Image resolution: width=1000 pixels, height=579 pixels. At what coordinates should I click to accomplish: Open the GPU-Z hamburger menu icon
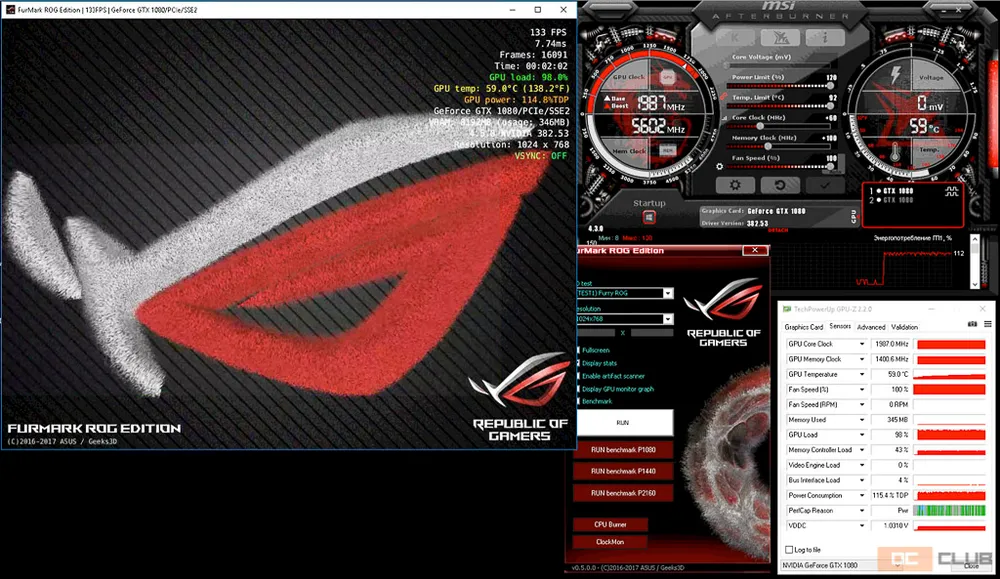coord(988,326)
